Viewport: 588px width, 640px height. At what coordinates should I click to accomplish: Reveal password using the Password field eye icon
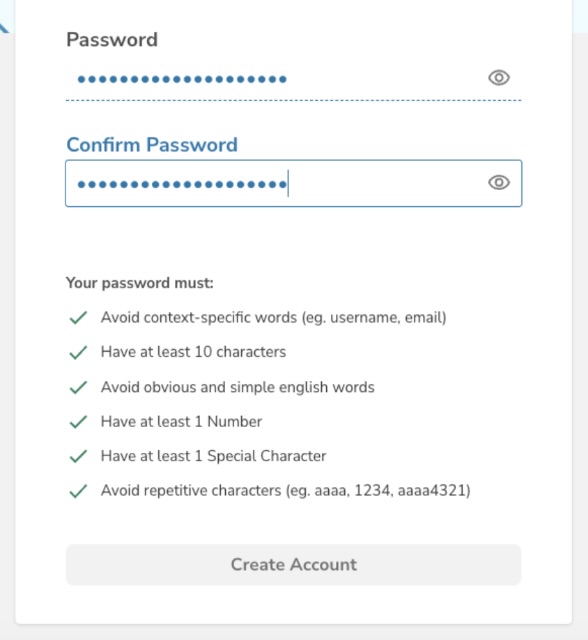(499, 78)
